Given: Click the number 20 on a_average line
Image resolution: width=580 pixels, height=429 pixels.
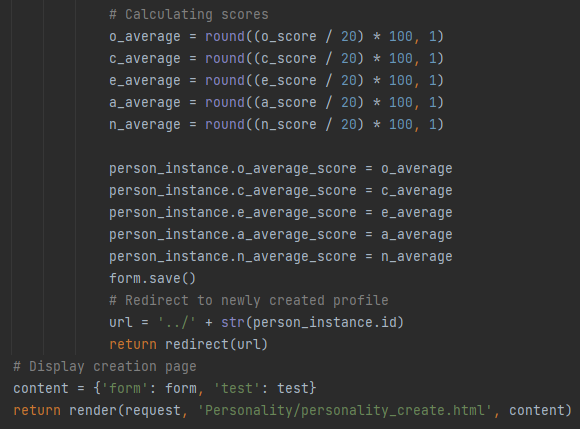Looking at the screenshot, I should tap(348, 102).
